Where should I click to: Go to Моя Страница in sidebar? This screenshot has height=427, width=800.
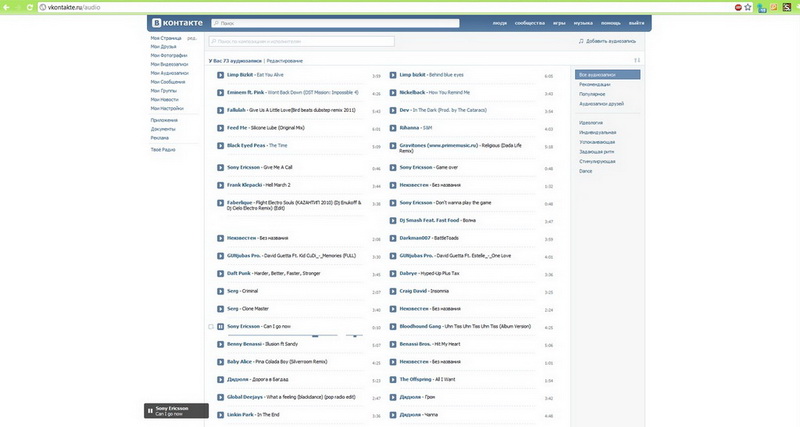click(166, 38)
